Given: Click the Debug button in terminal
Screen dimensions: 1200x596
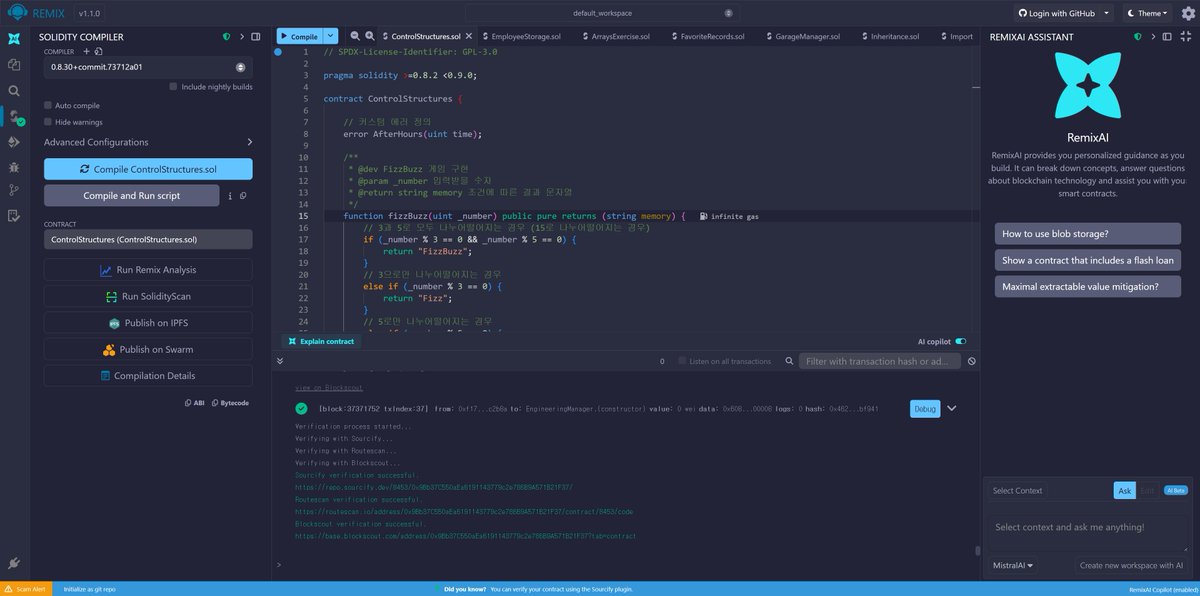Looking at the screenshot, I should point(925,408).
